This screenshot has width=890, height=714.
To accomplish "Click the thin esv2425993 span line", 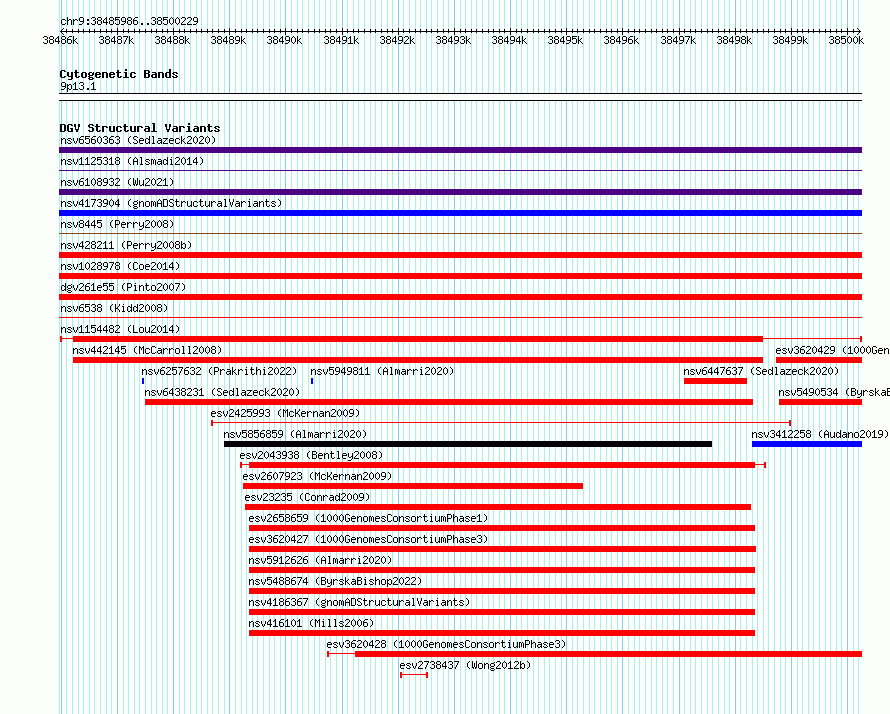I will click(501, 423).
